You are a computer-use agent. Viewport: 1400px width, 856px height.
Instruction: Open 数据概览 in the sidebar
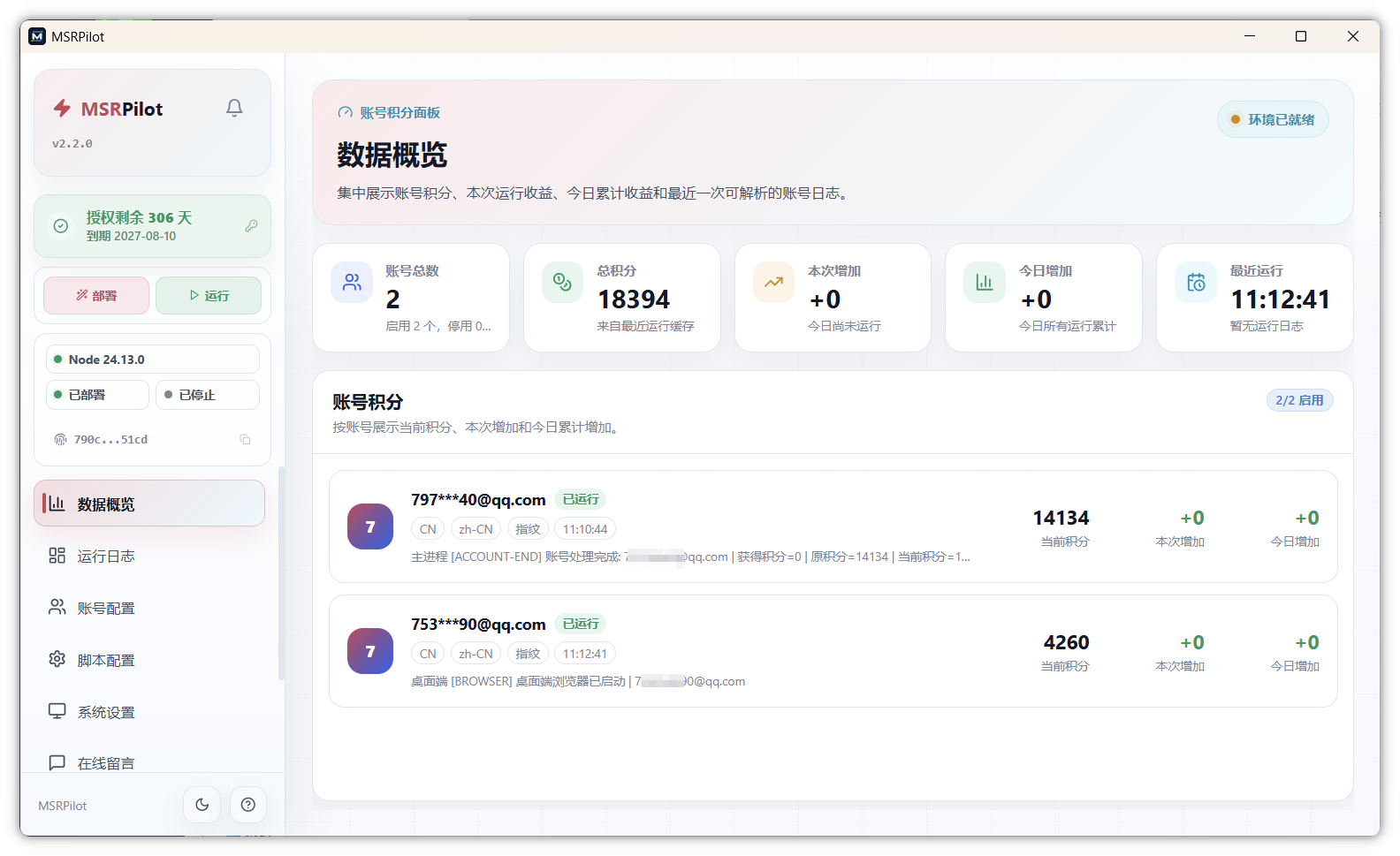pos(149,504)
